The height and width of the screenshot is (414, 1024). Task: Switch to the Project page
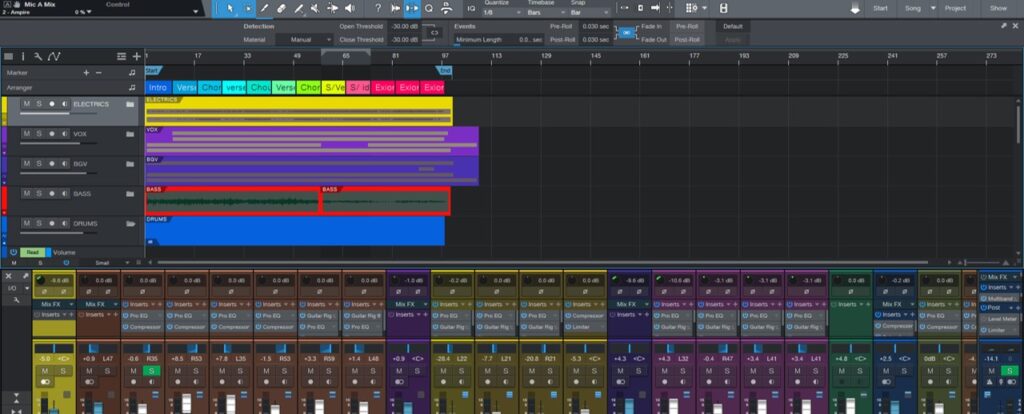click(955, 8)
